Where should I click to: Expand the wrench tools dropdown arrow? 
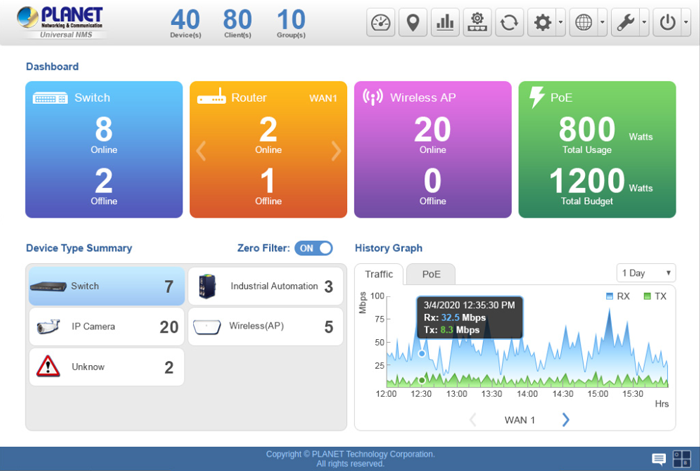[643, 23]
